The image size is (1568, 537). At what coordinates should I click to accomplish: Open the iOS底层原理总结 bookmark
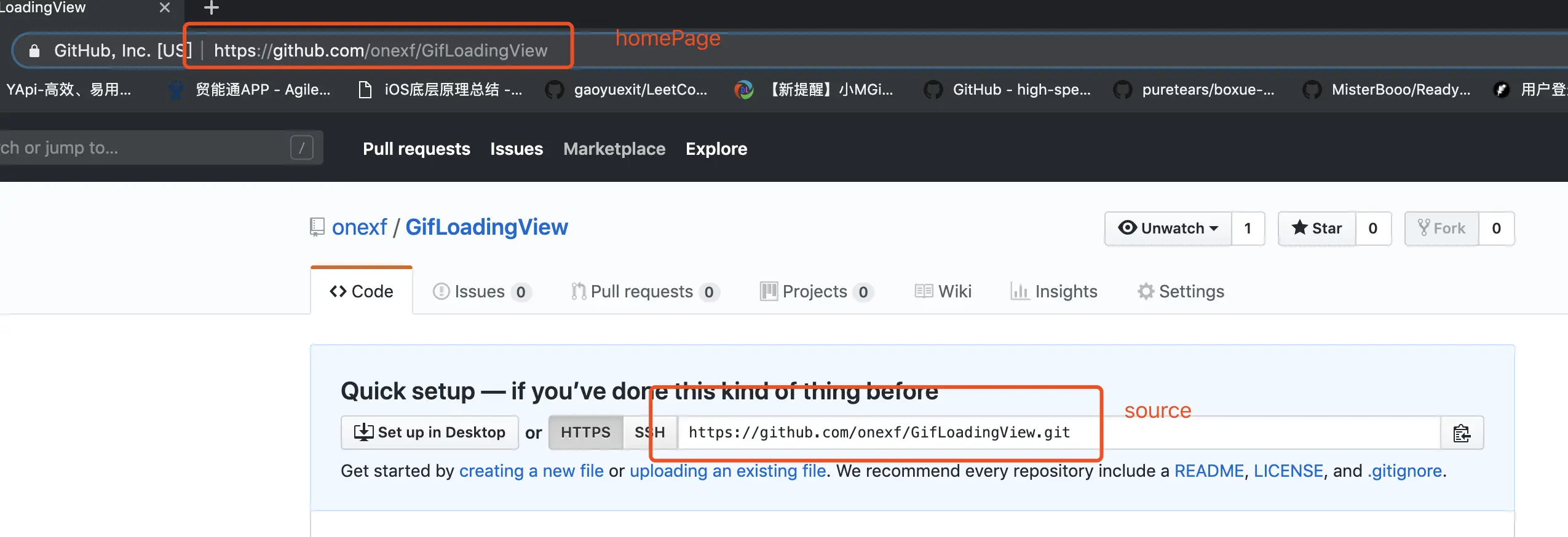pyautogui.click(x=441, y=90)
